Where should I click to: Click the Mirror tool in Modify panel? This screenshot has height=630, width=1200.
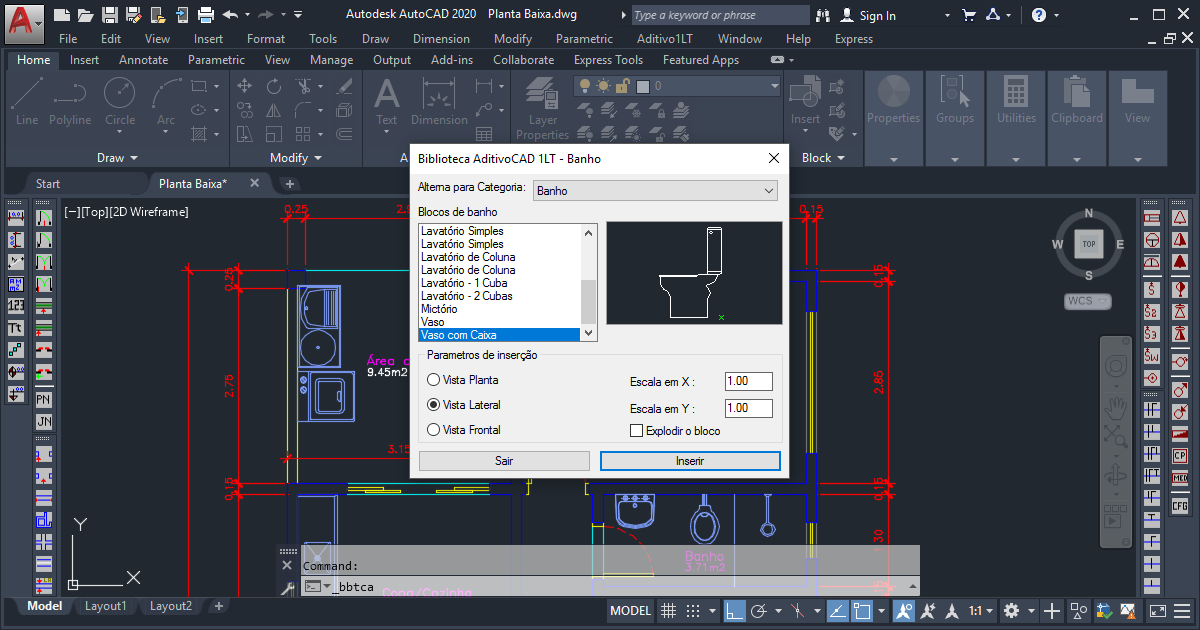[273, 110]
